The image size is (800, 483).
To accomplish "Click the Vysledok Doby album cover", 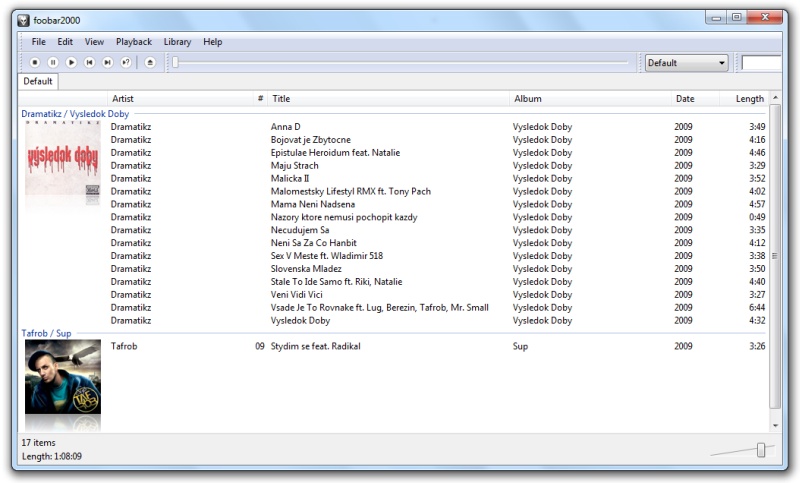I will 63,159.
